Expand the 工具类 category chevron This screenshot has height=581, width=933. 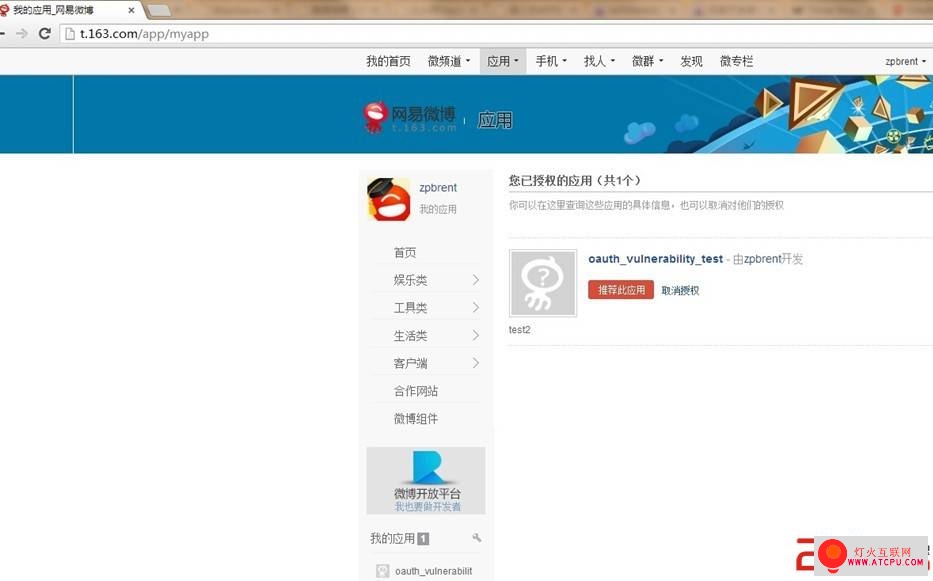click(x=476, y=308)
